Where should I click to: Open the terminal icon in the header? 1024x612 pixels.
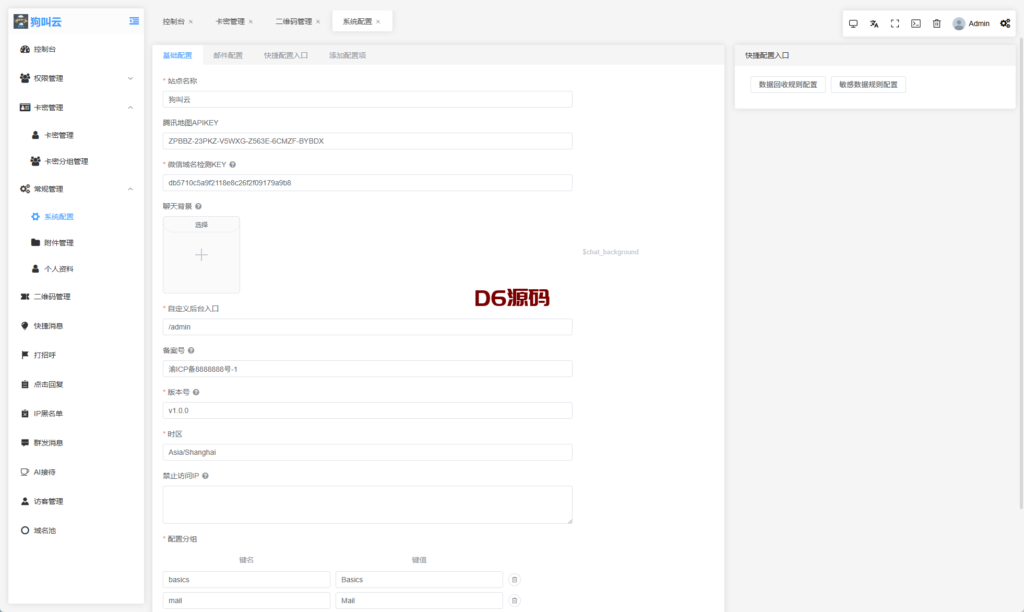click(916, 23)
